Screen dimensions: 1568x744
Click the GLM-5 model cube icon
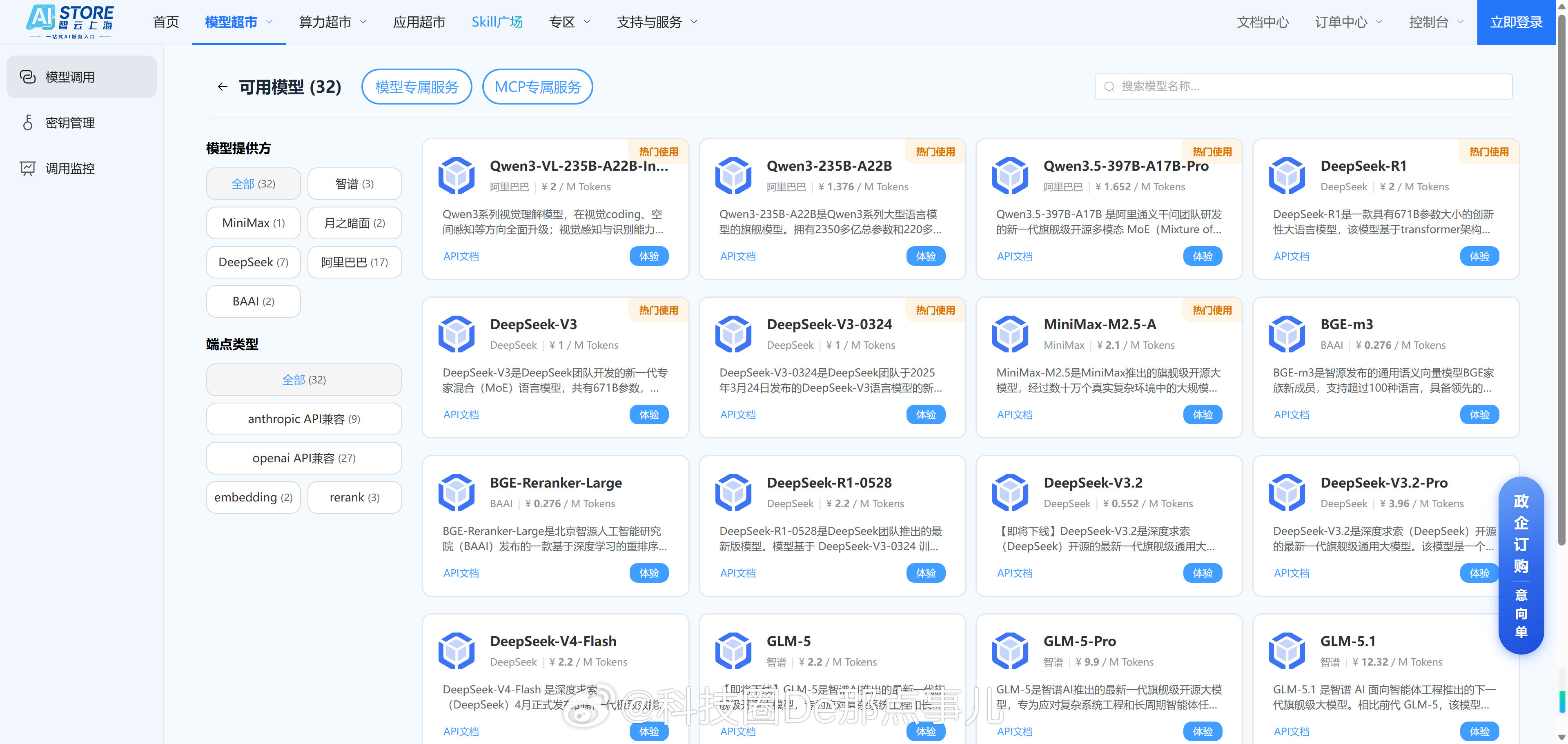[733, 650]
